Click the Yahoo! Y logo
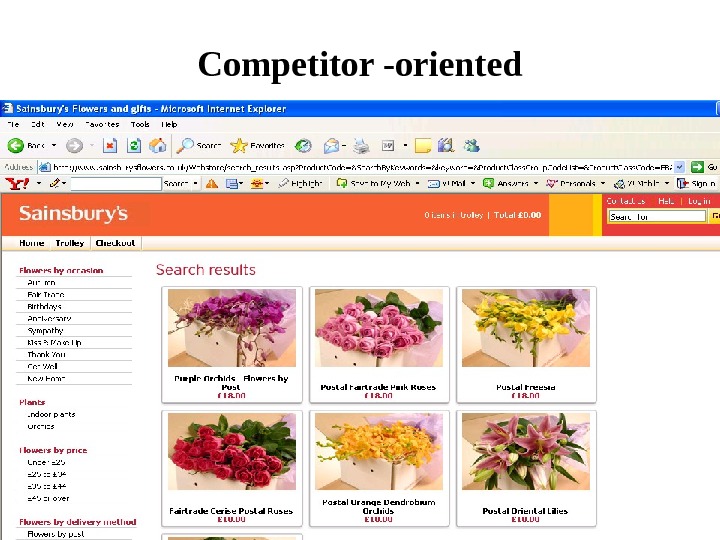Image resolution: width=720 pixels, height=540 pixels. pyautogui.click(x=17, y=184)
